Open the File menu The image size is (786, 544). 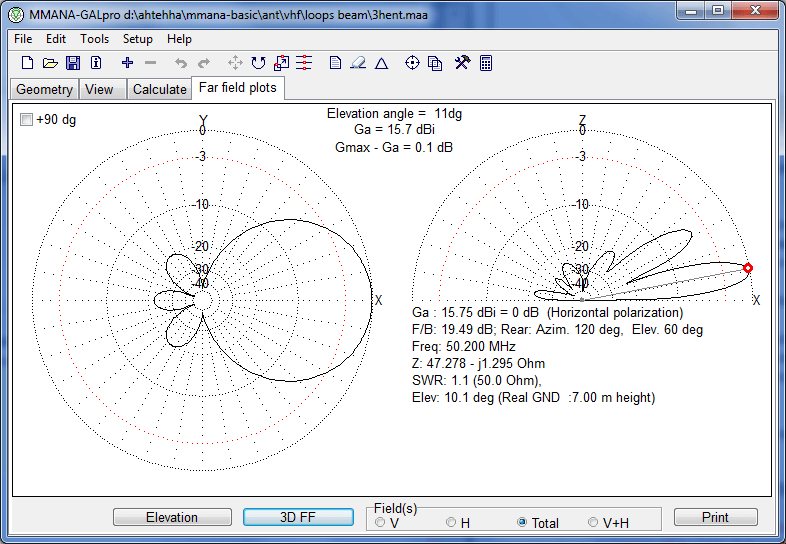(x=23, y=39)
